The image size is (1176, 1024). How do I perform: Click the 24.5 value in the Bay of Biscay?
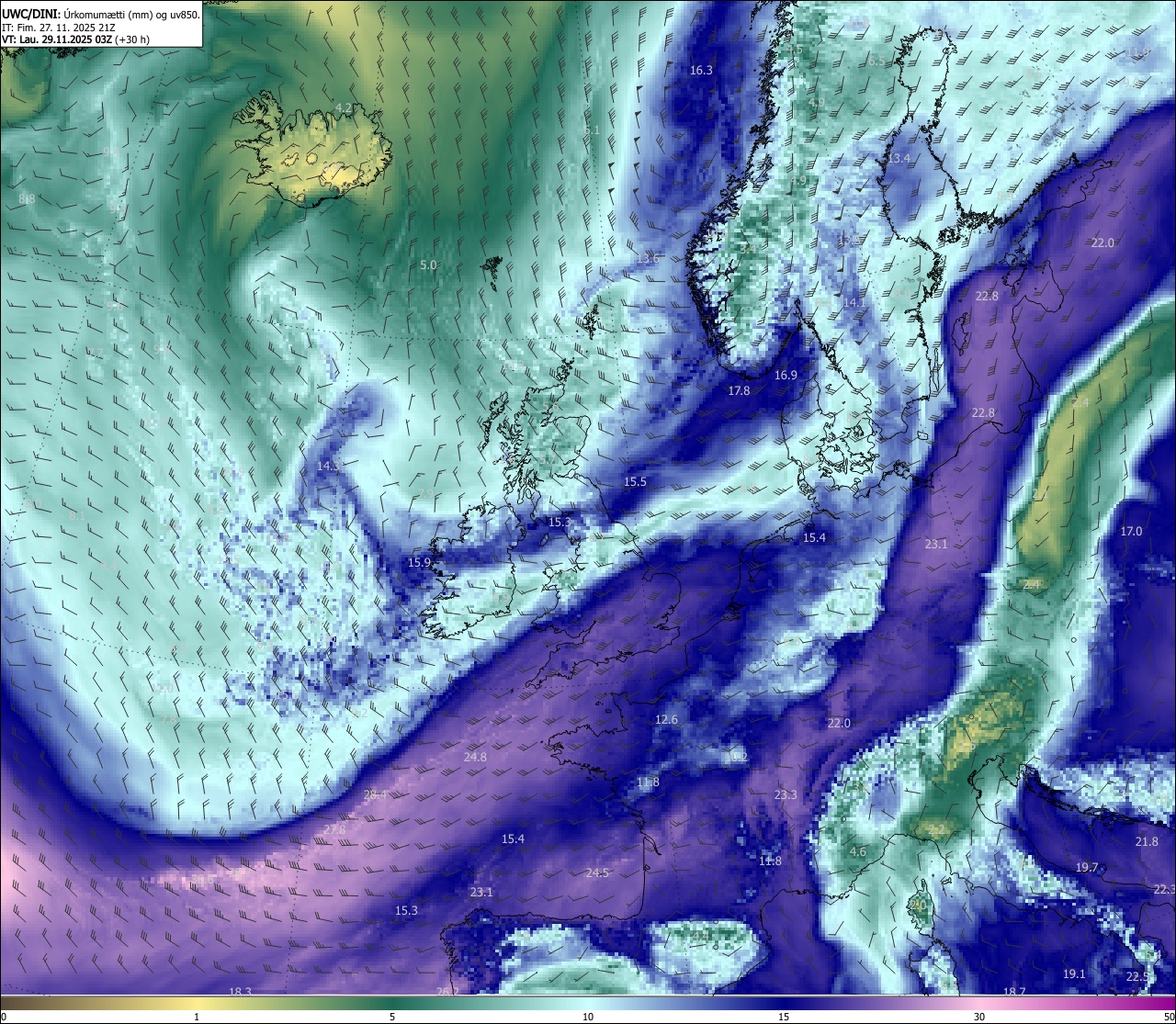coord(597,872)
